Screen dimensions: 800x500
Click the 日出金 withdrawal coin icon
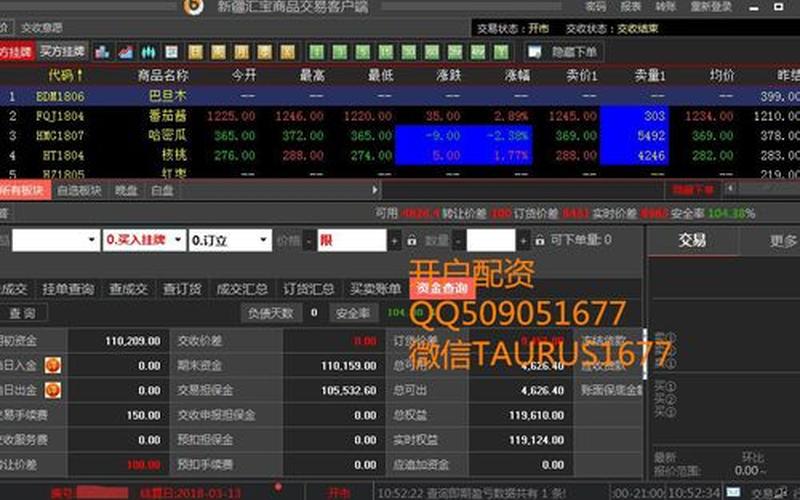click(x=53, y=390)
